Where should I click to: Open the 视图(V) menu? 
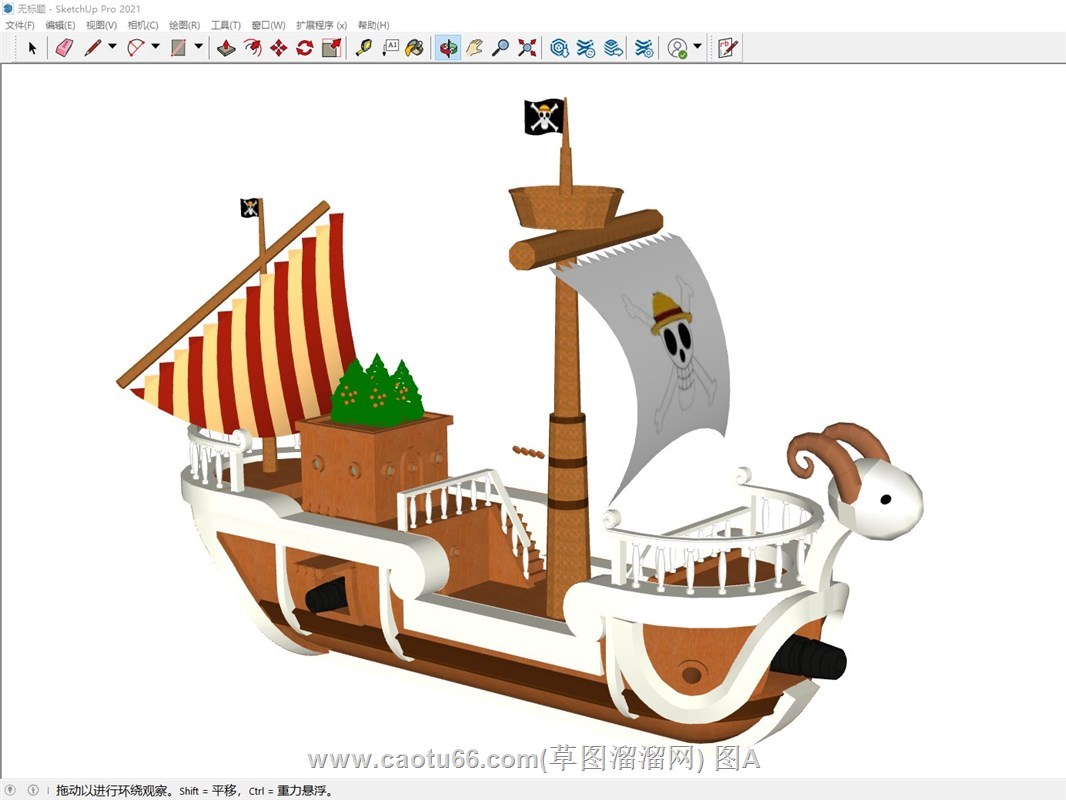[101, 25]
